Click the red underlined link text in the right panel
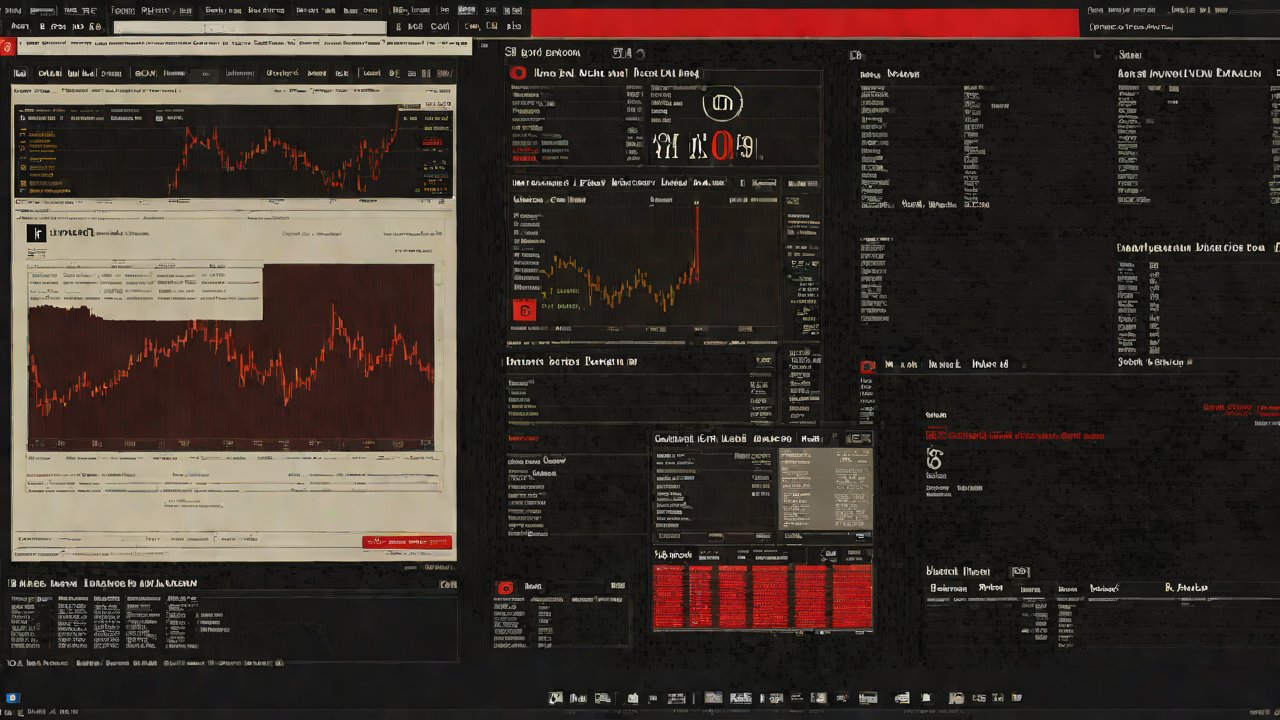This screenshot has height=720, width=1280. click(x=1014, y=436)
